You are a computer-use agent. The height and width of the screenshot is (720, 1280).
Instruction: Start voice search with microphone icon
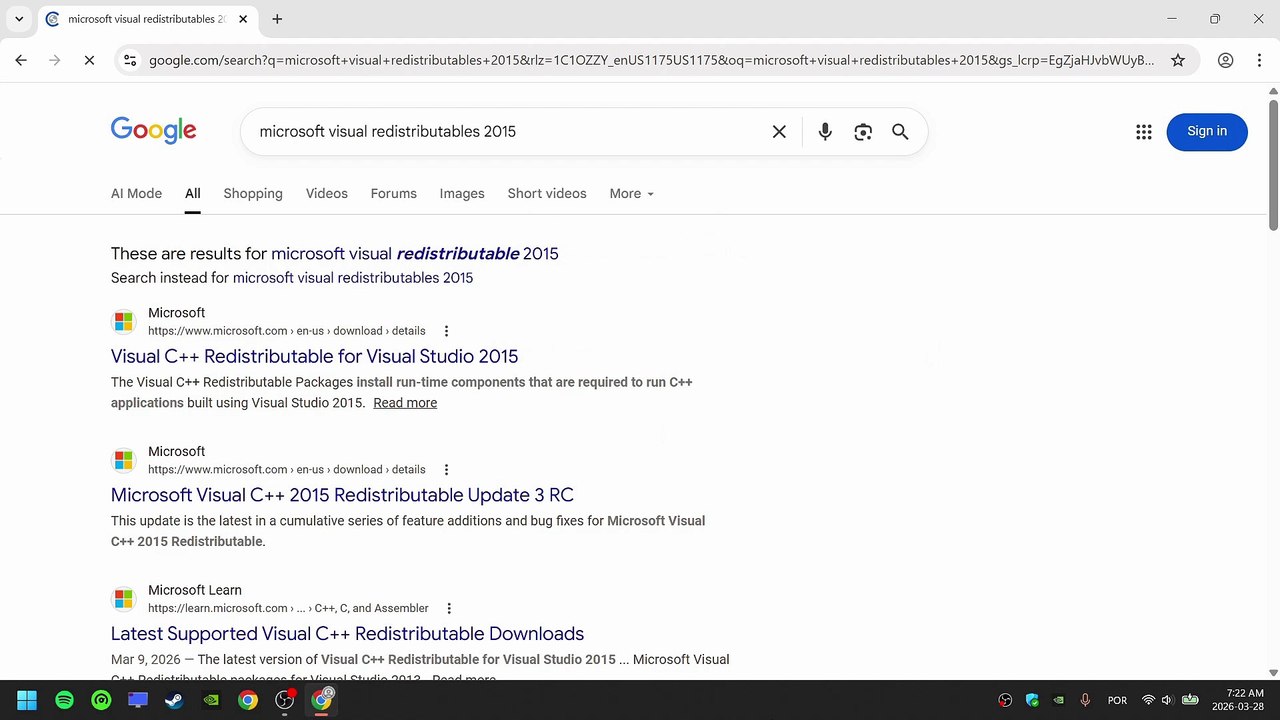[825, 131]
